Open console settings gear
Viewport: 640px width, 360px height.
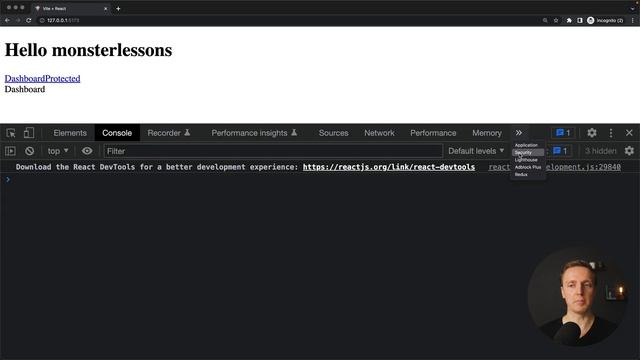(x=629, y=151)
